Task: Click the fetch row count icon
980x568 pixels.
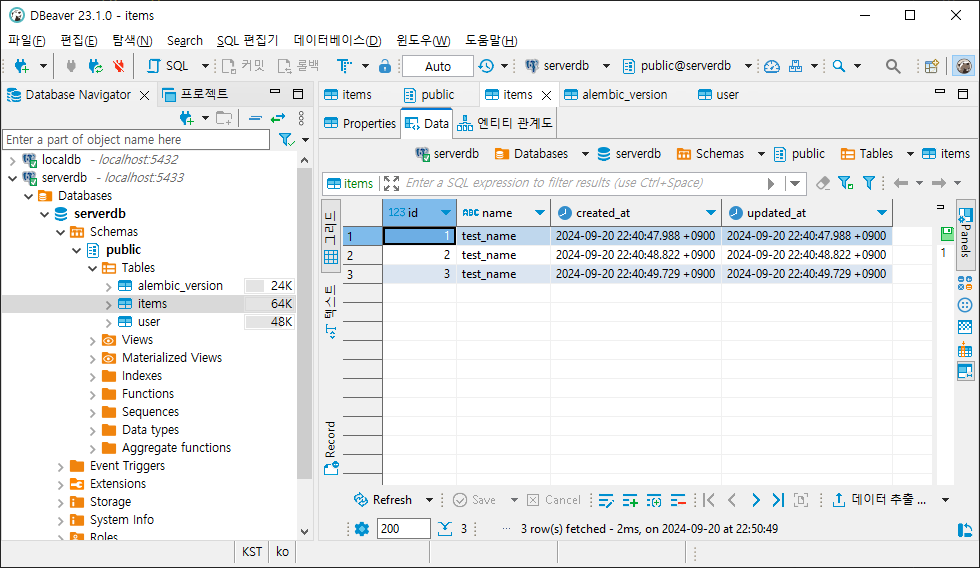Action: [x=444, y=529]
